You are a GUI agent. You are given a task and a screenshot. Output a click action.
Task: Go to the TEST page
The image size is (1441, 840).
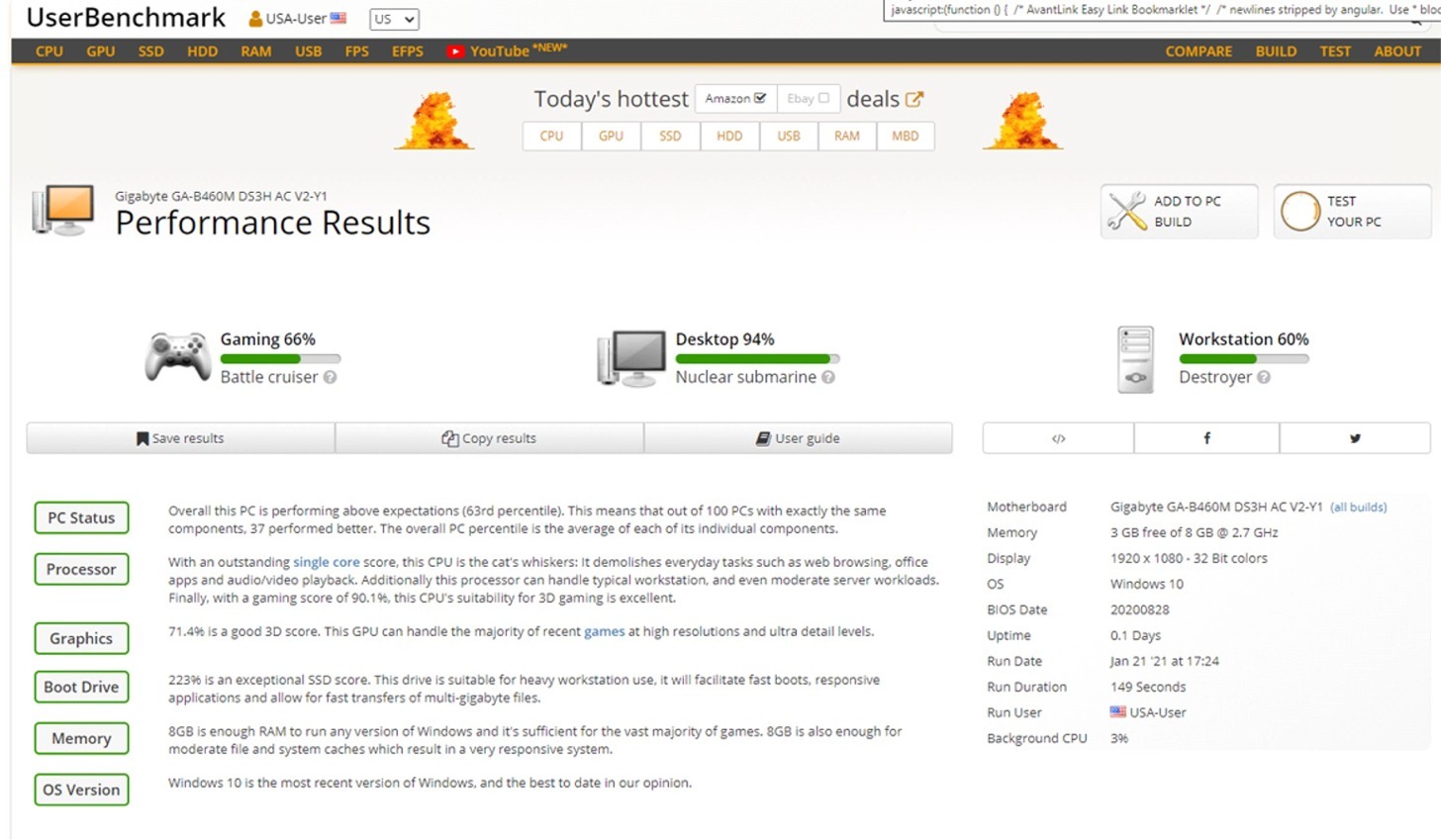tap(1335, 51)
